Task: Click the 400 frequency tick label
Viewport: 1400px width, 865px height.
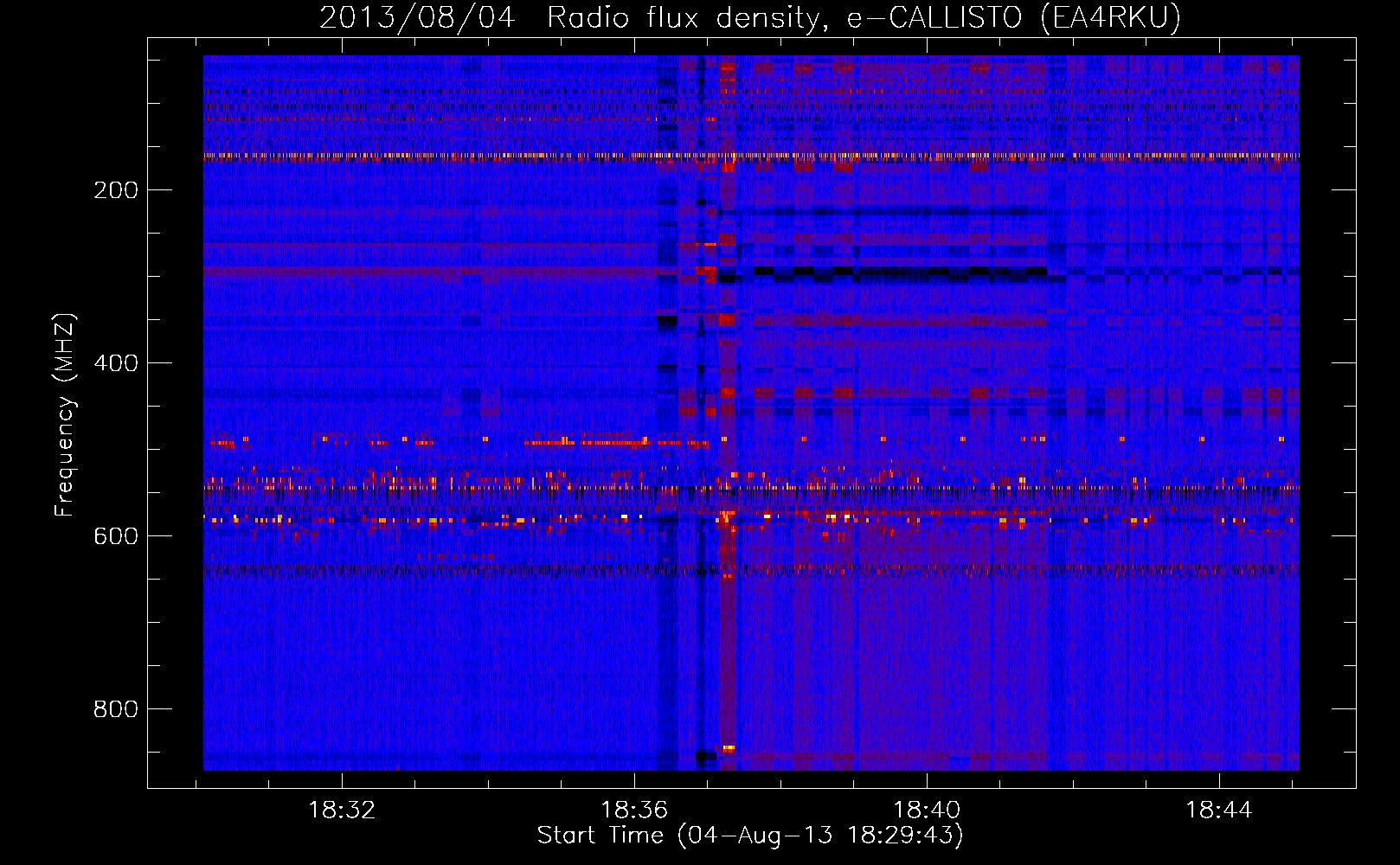Action: 116,363
